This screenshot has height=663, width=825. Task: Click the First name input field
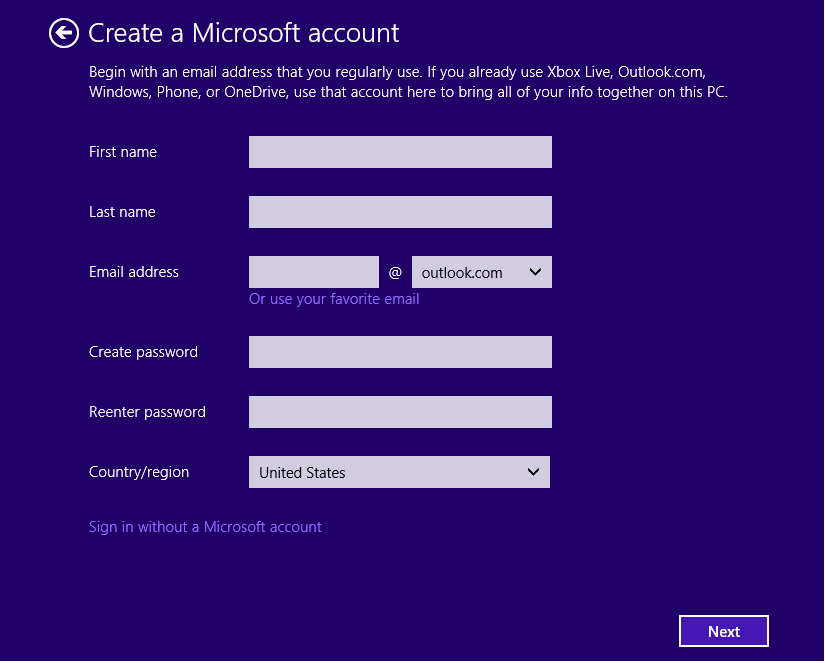[x=400, y=152]
